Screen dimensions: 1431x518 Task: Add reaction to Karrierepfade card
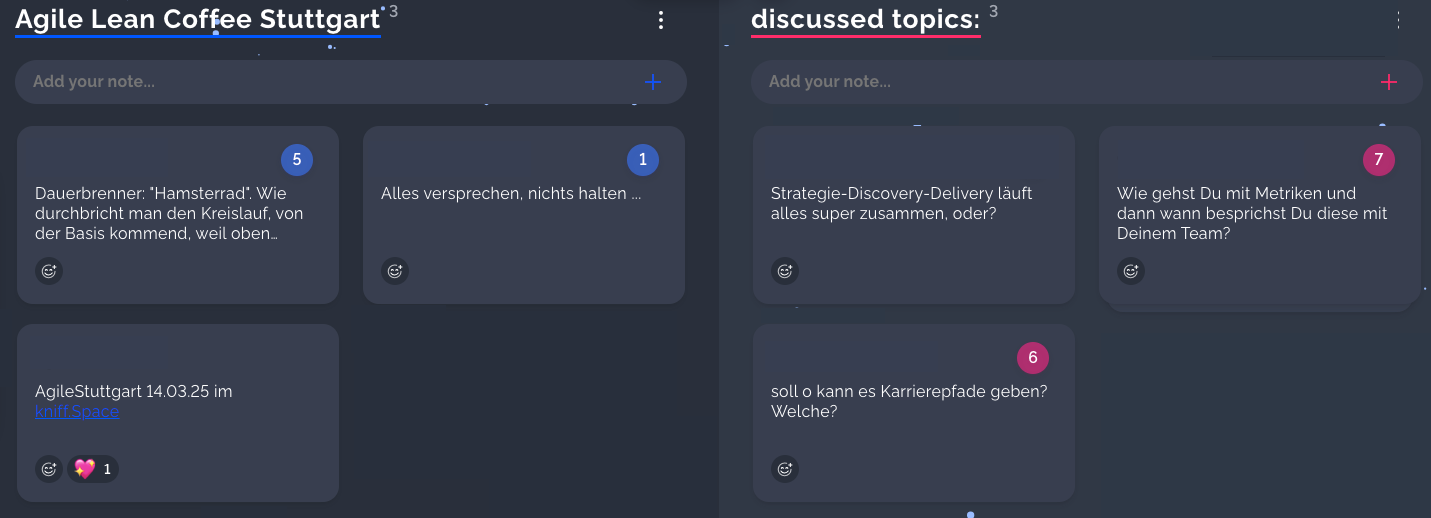click(785, 468)
